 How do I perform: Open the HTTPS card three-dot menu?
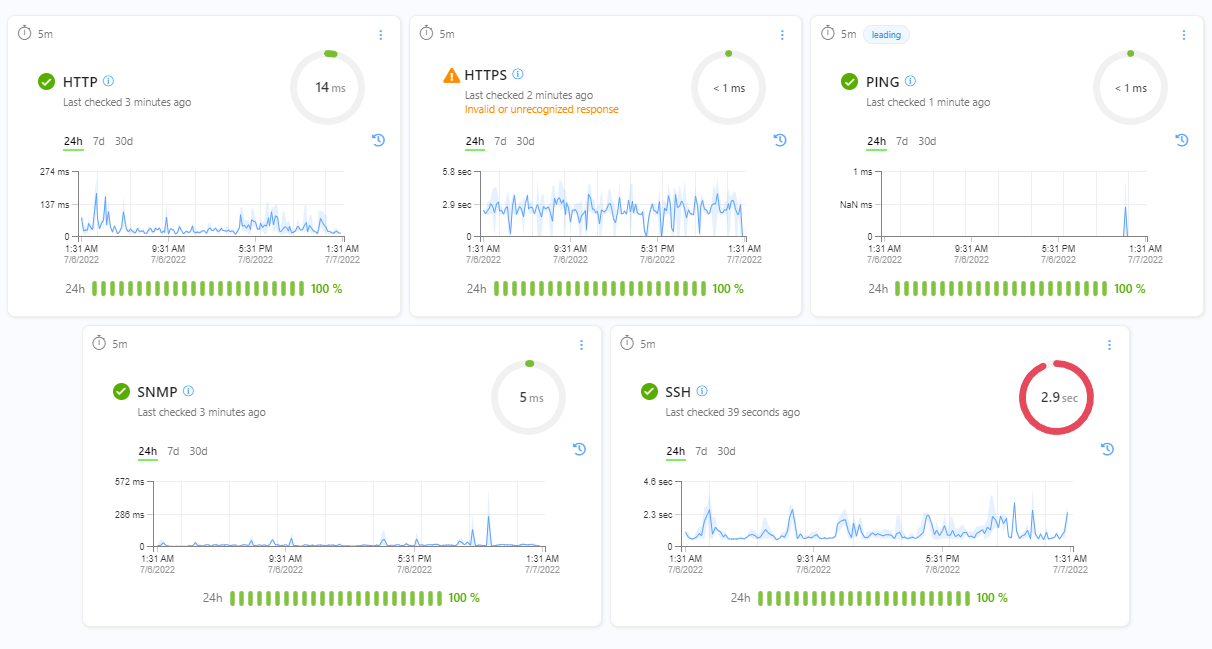[782, 35]
